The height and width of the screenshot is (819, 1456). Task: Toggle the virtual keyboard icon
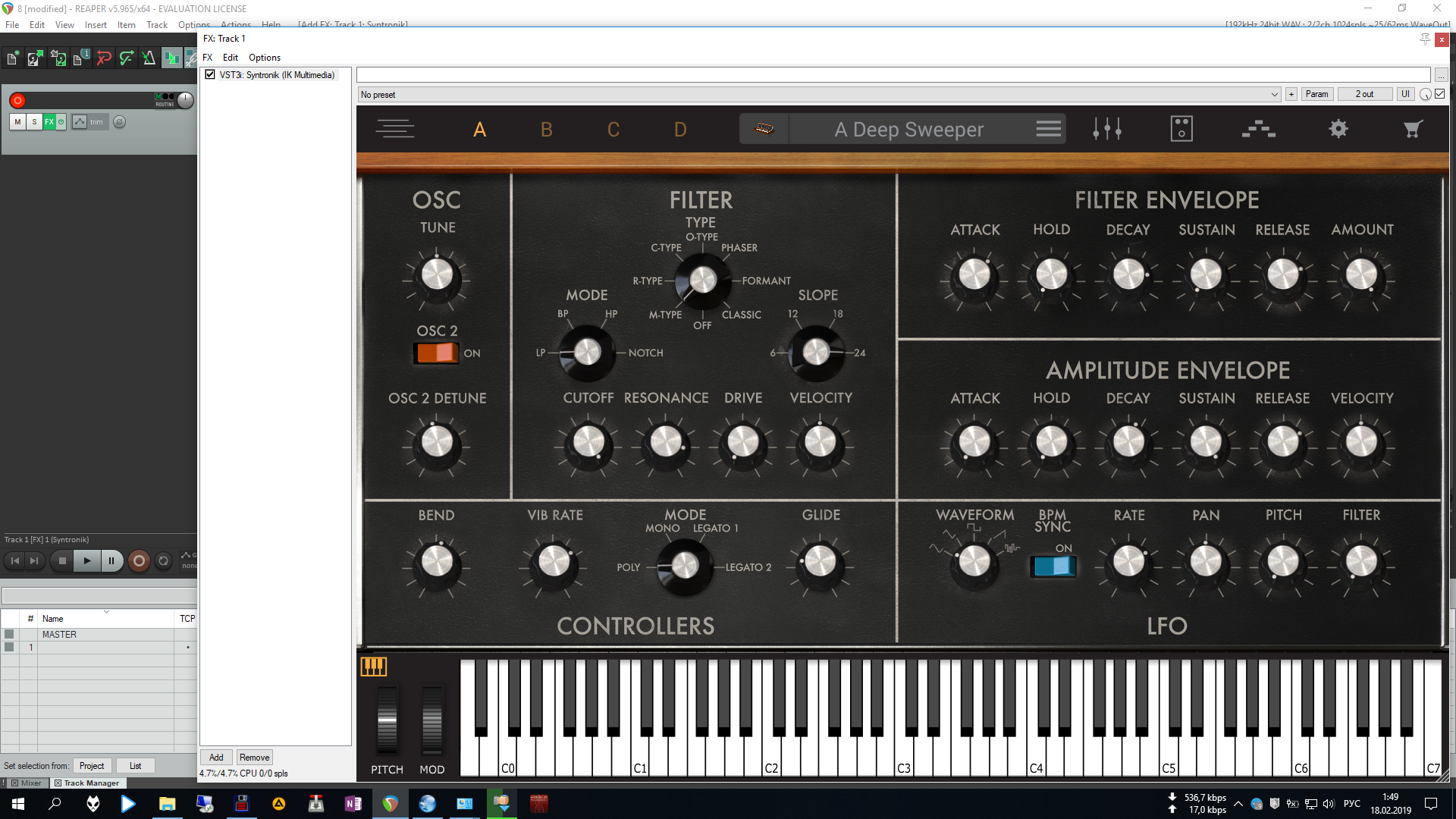point(373,667)
